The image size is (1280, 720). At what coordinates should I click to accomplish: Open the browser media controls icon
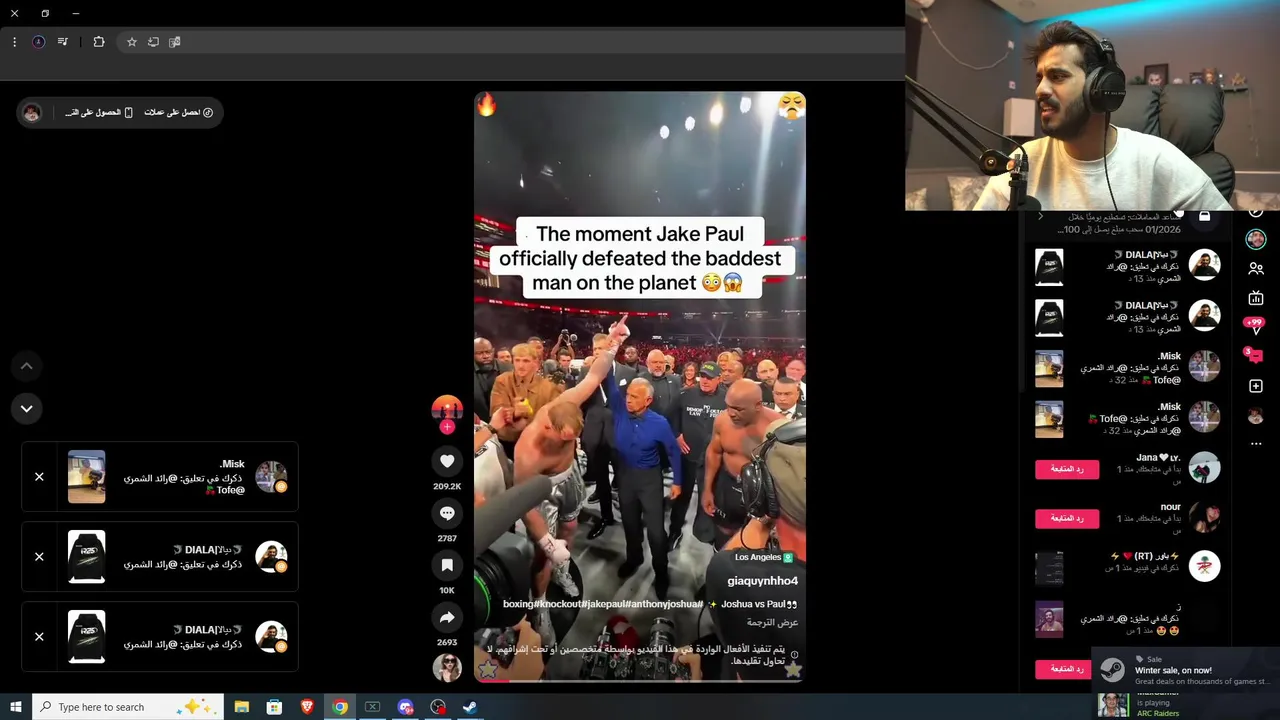pos(62,42)
